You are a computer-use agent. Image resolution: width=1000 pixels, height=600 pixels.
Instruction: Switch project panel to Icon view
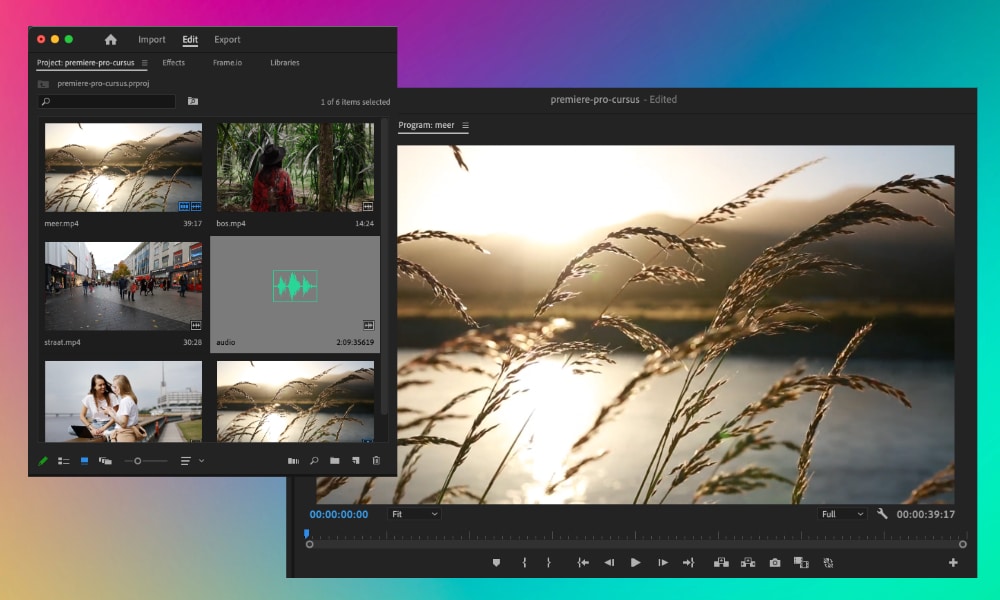[84, 461]
